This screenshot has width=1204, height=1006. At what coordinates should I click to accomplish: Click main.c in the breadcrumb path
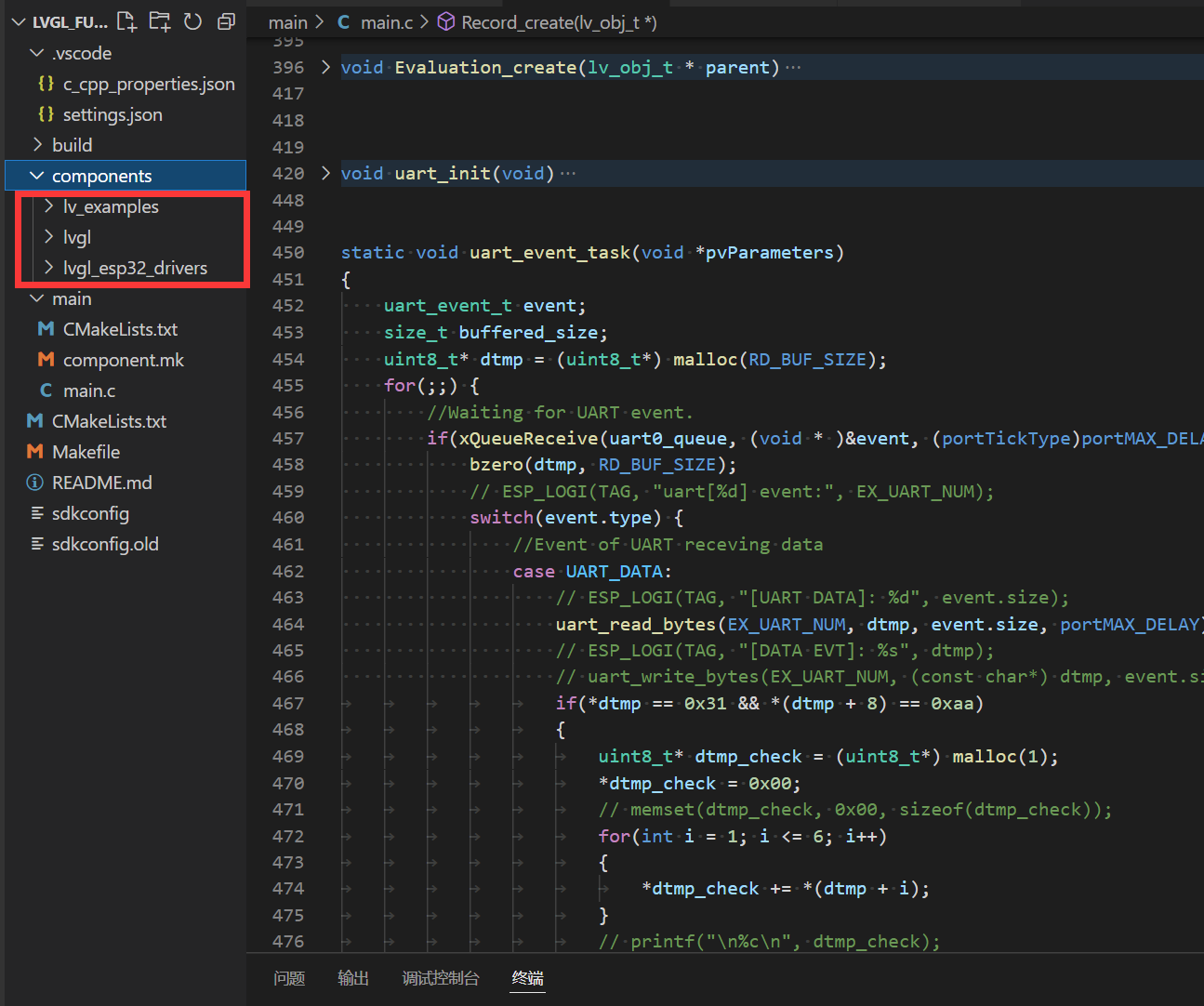385,22
